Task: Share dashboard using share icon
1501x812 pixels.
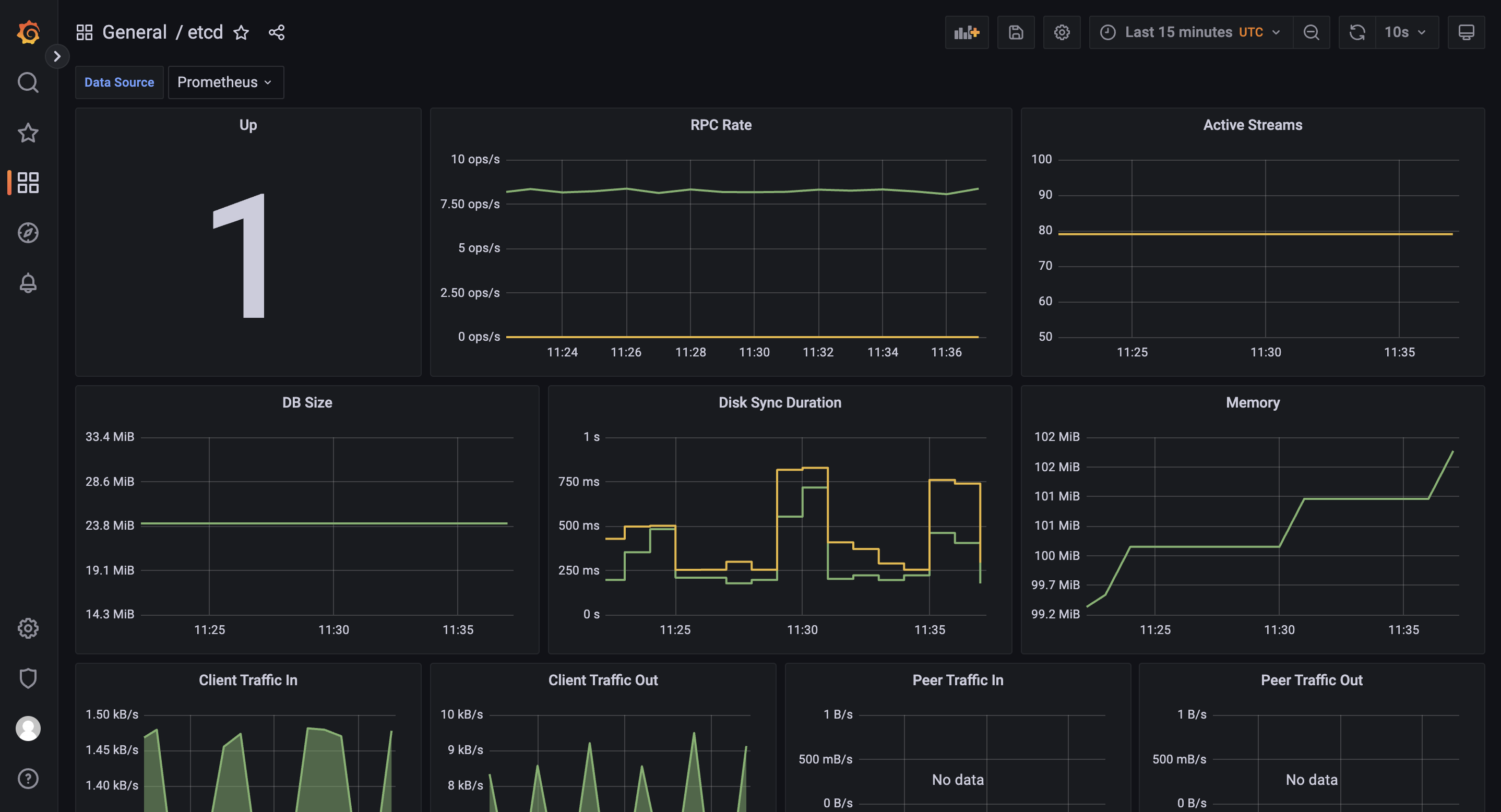Action: click(x=277, y=32)
